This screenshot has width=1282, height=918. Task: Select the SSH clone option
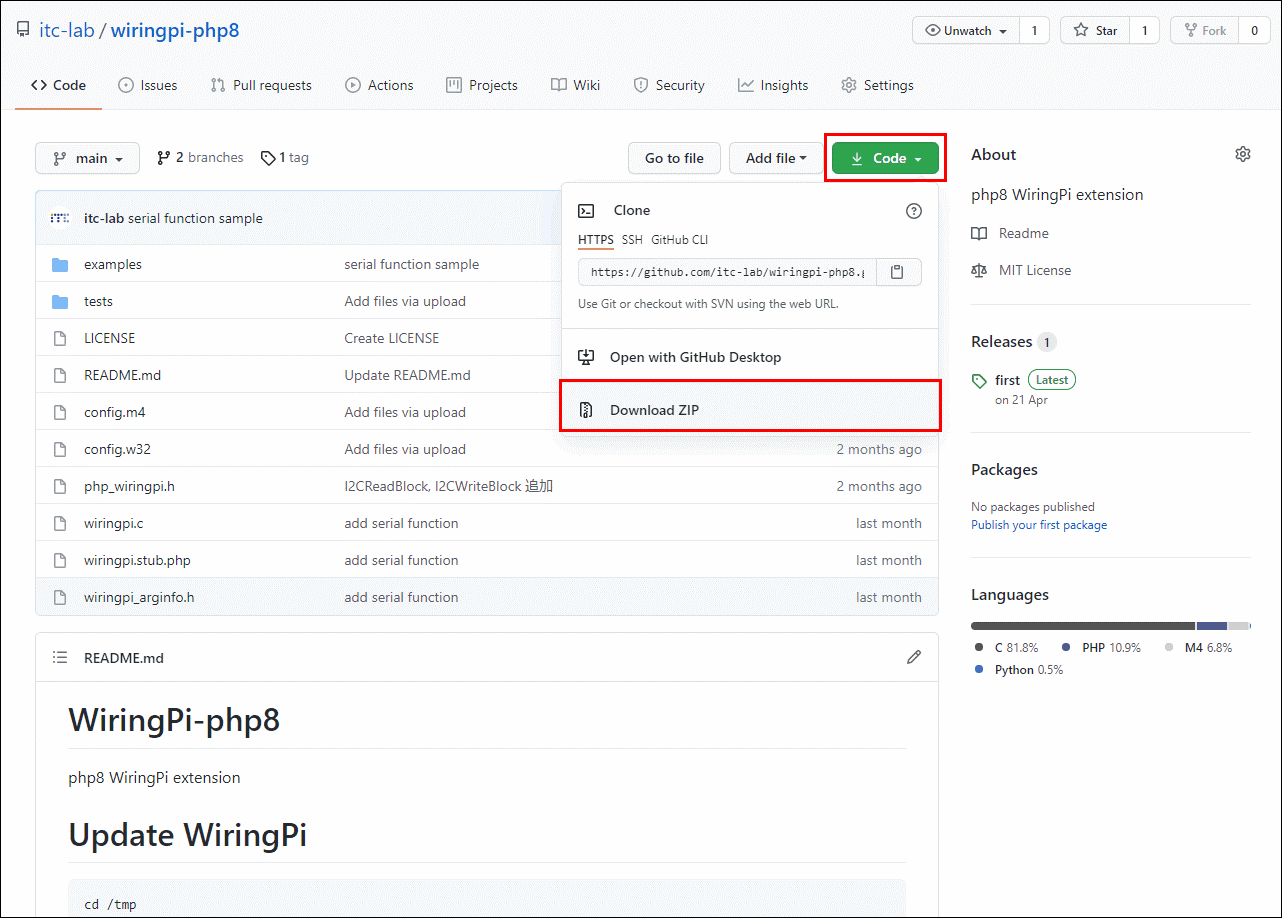[x=632, y=240]
